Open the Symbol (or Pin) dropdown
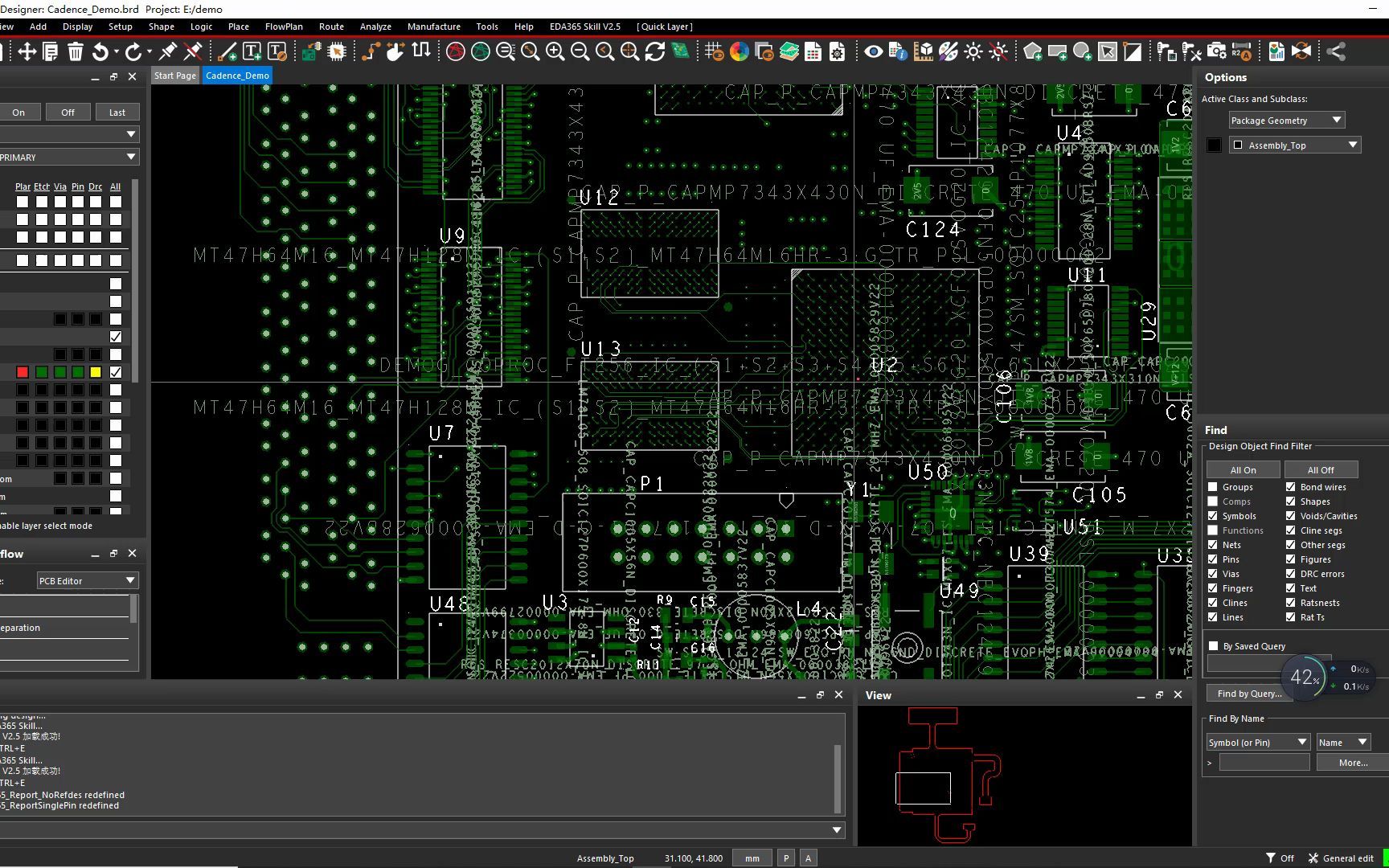 click(x=1258, y=742)
